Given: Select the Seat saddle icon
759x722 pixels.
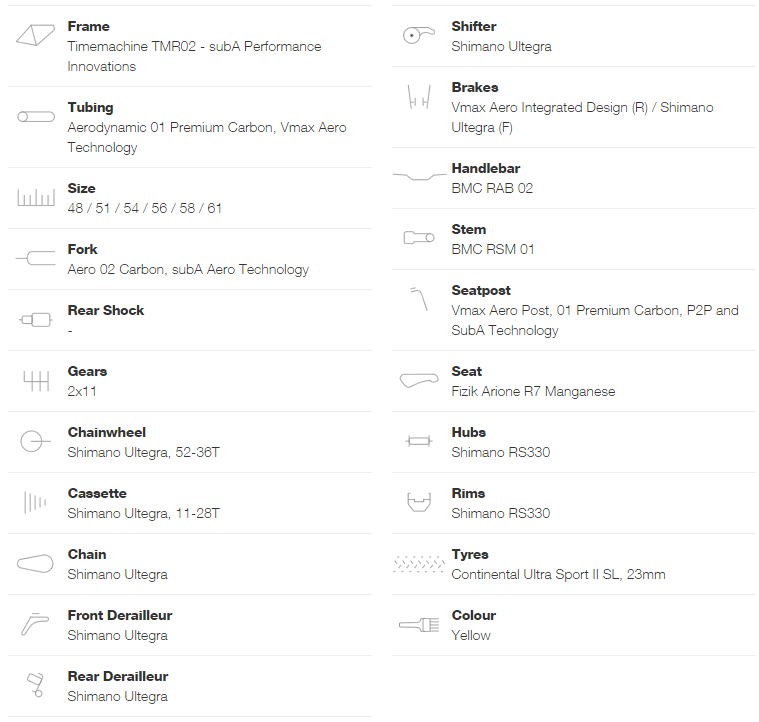Looking at the screenshot, I should [x=419, y=380].
